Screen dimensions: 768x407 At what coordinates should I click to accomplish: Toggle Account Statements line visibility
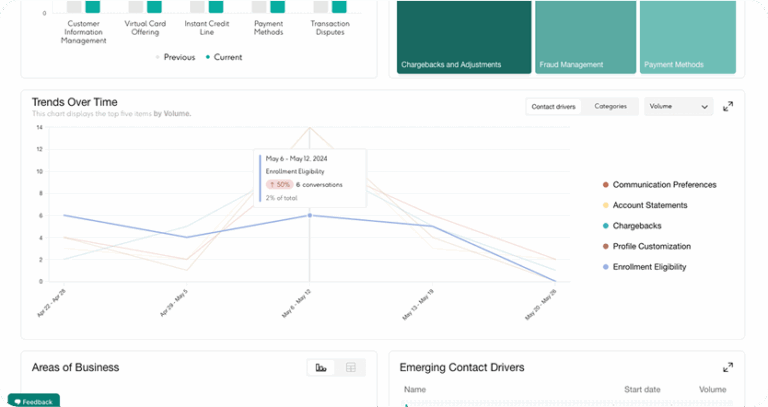649,205
